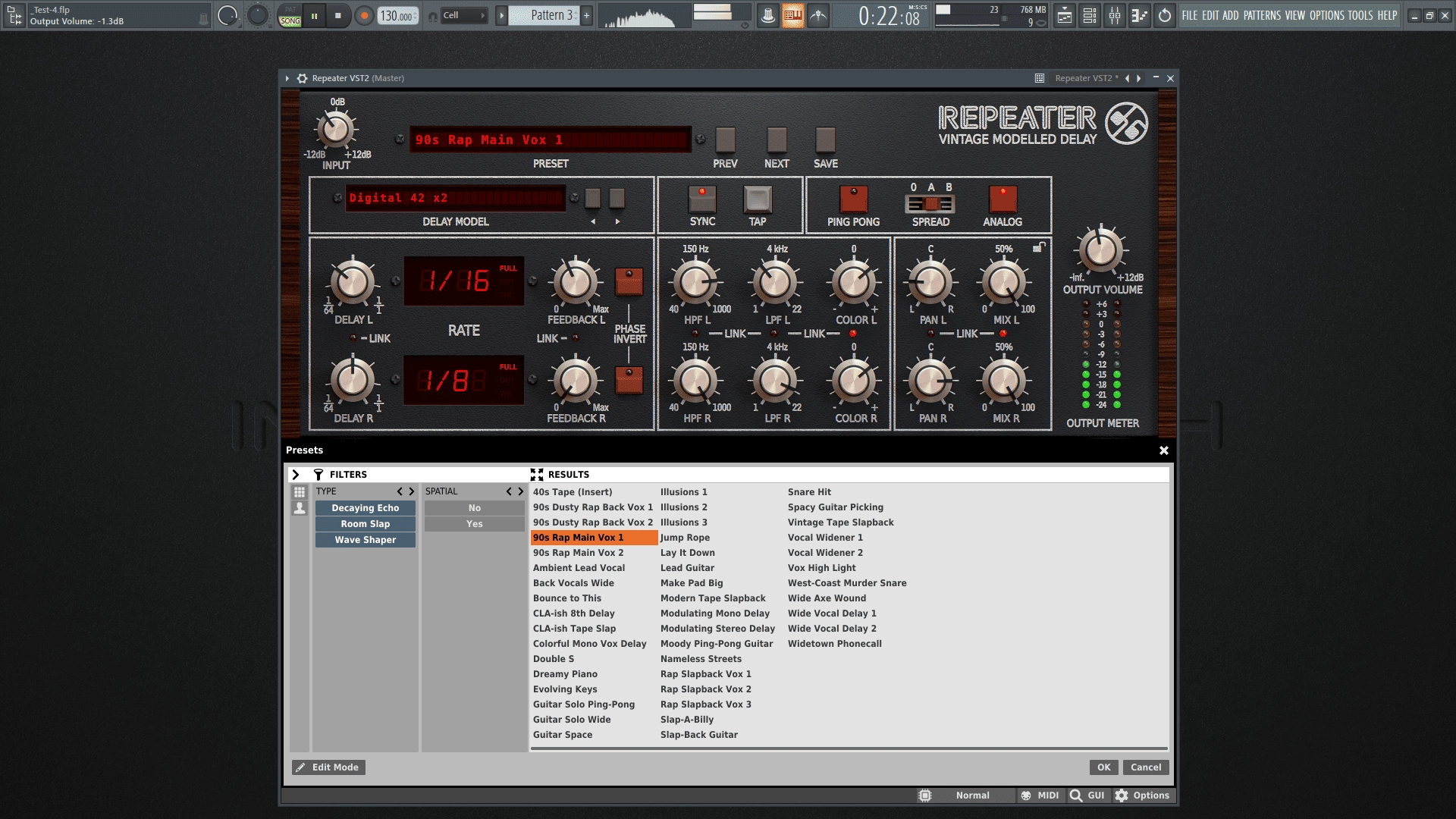Open the Channel rack icon

(x=1090, y=15)
